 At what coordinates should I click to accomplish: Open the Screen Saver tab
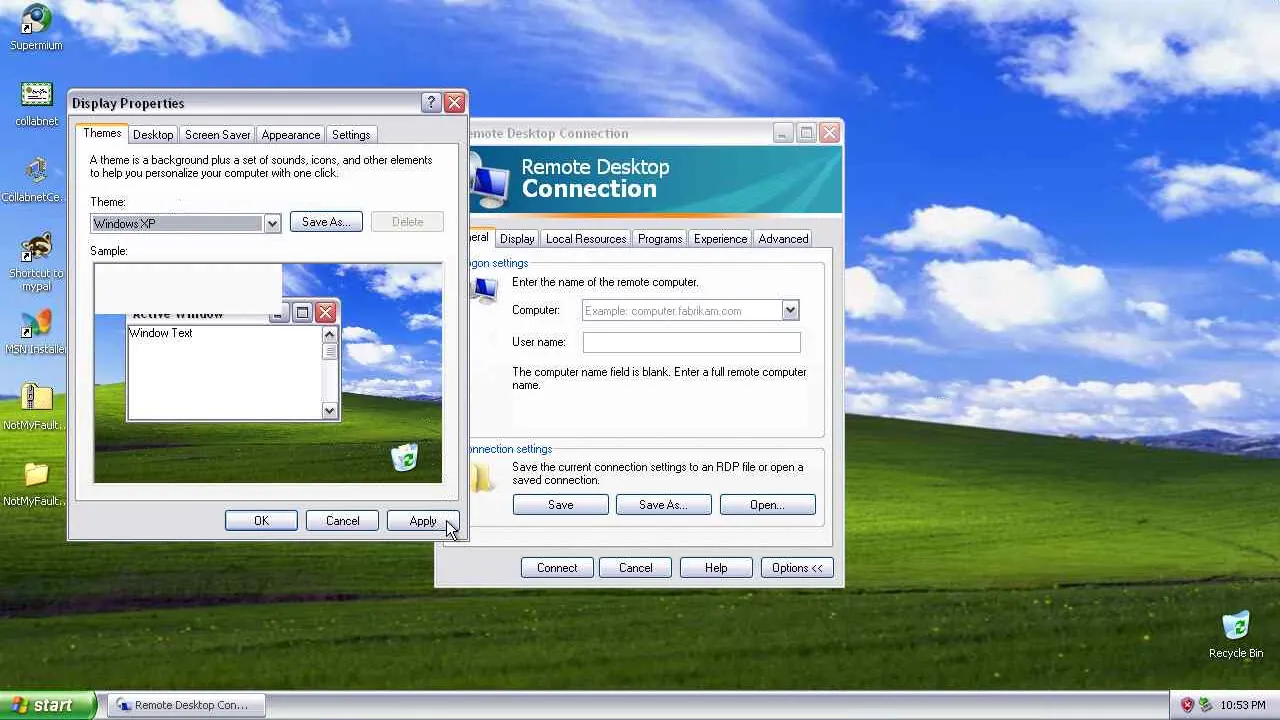click(x=217, y=135)
